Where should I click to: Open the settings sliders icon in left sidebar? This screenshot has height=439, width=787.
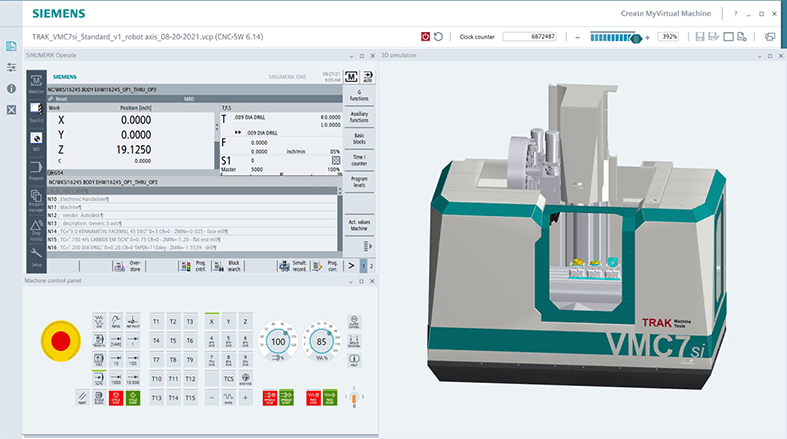tap(11, 67)
